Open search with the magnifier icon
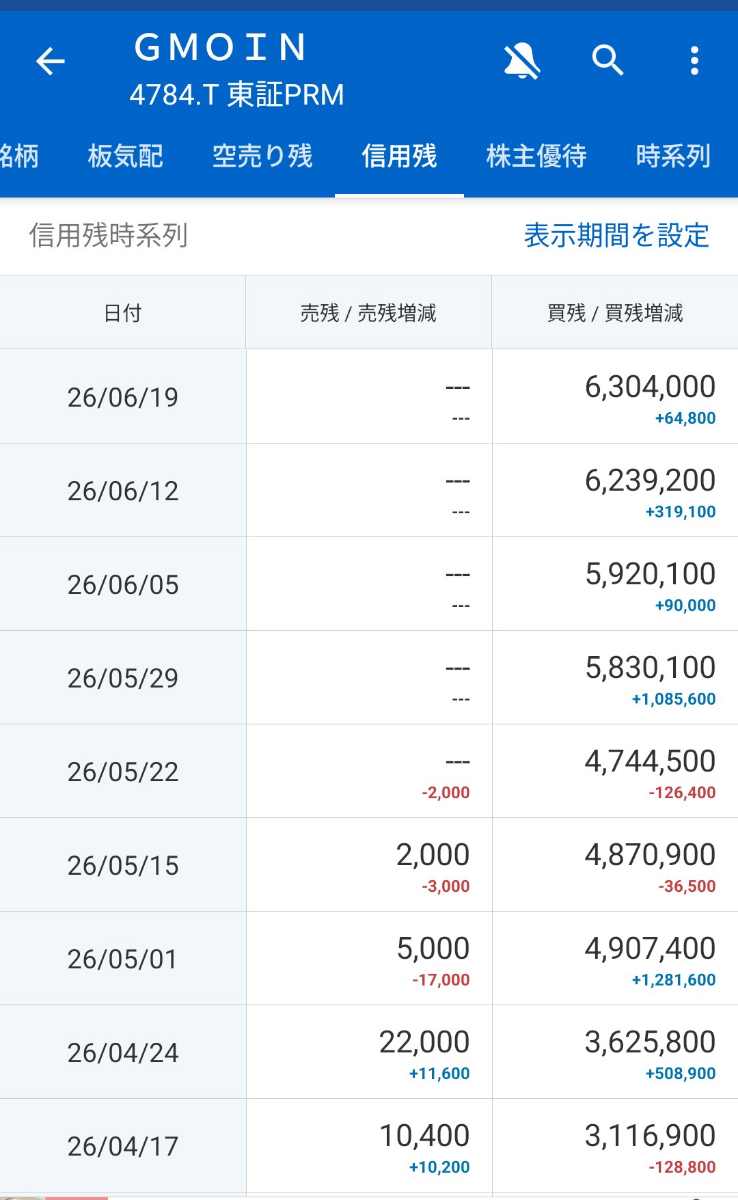The height and width of the screenshot is (1200, 738). pyautogui.click(x=608, y=62)
